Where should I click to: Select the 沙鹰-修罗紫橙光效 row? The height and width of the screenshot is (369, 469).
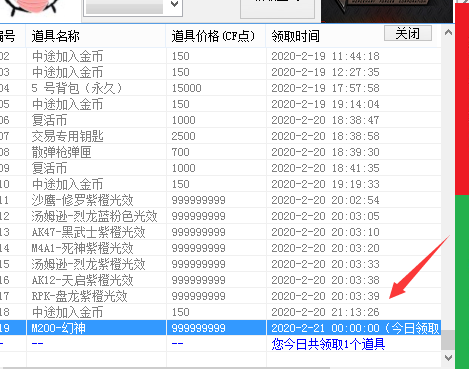(220, 200)
